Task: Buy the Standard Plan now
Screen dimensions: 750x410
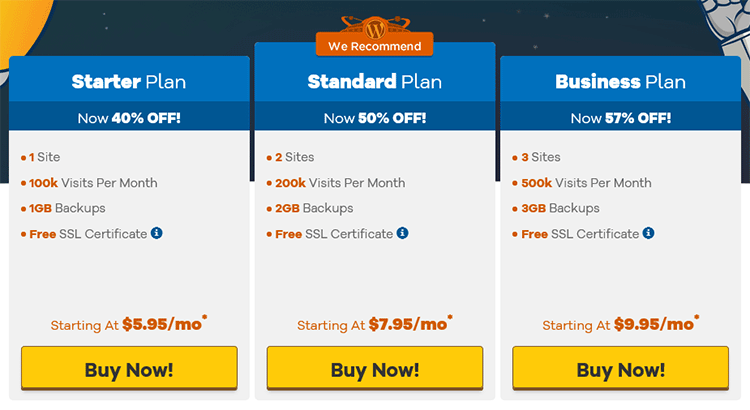Action: pyautogui.click(x=375, y=368)
